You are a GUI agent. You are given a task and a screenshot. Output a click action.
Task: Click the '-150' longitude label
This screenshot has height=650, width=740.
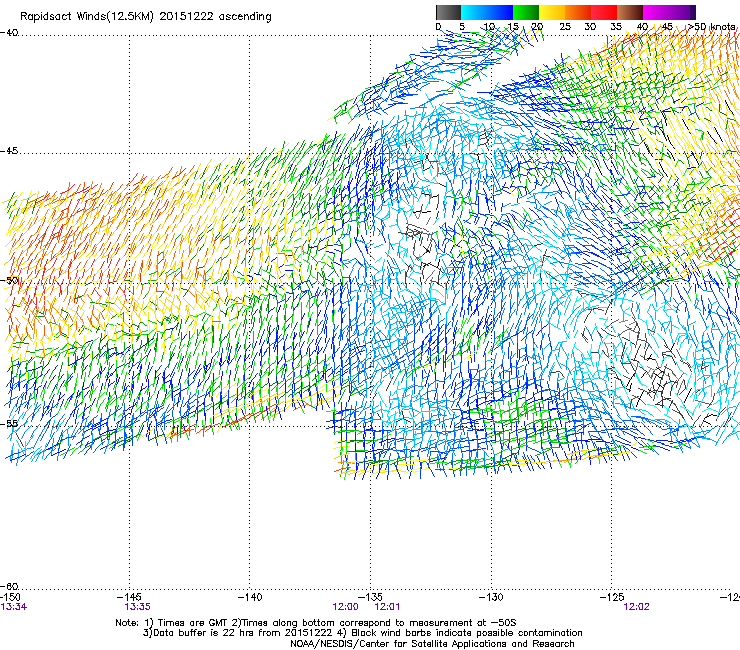coord(10,597)
